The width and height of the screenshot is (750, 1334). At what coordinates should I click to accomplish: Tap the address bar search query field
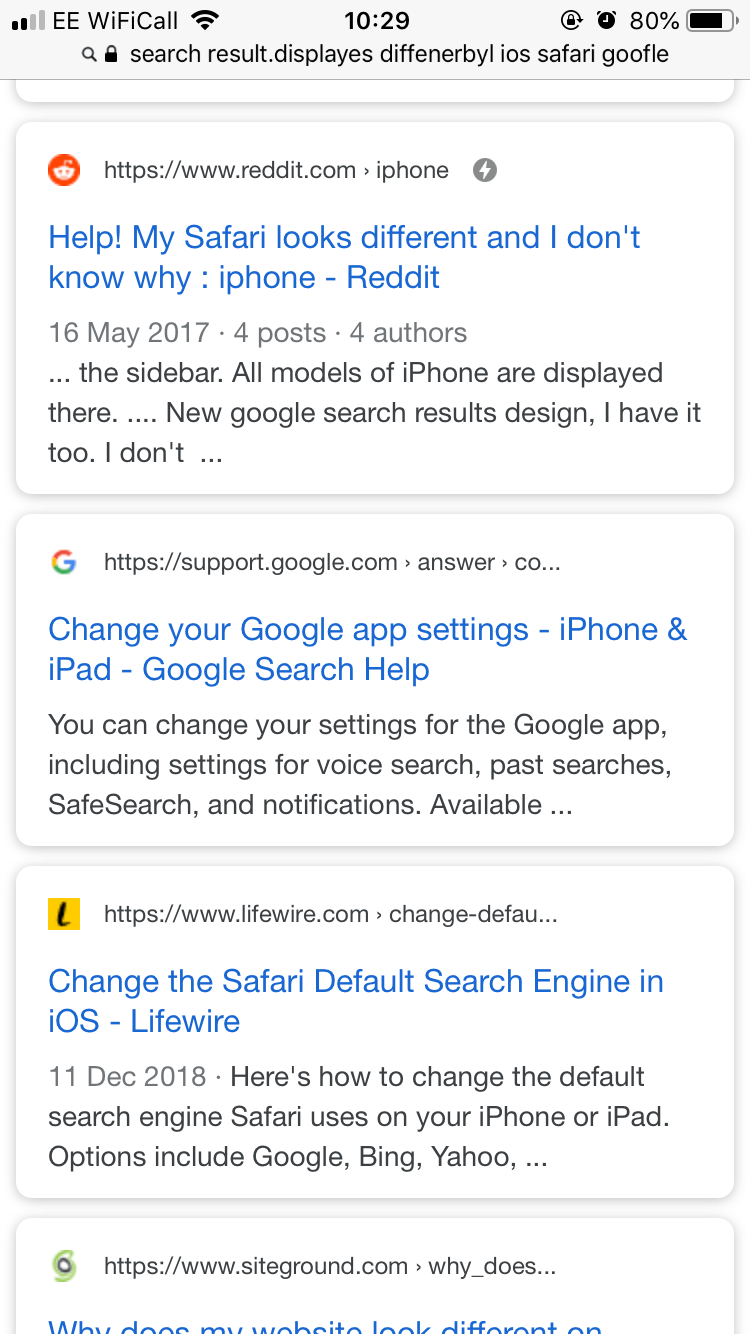398,54
